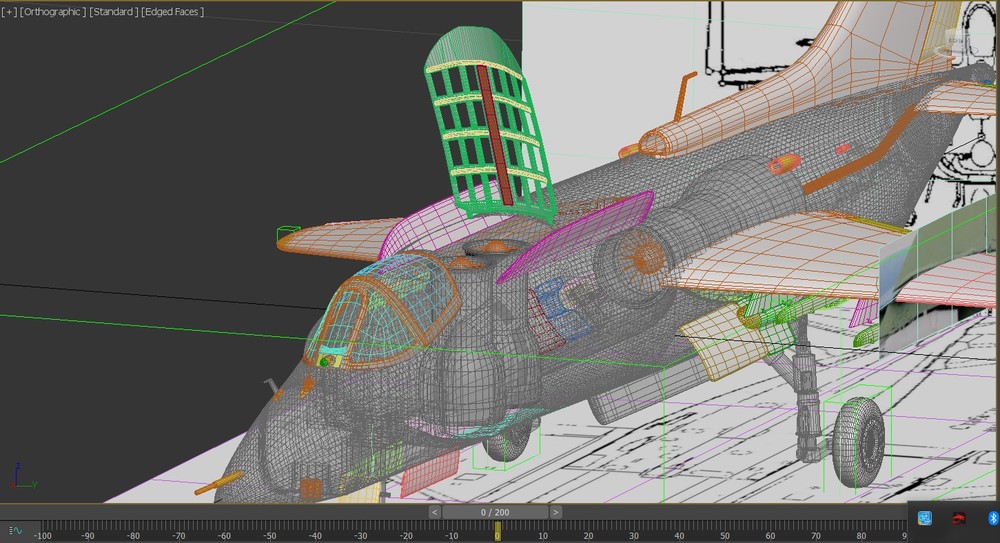The height and width of the screenshot is (543, 1000).
Task: Click the Bluetooth tray icon
Action: tap(994, 518)
